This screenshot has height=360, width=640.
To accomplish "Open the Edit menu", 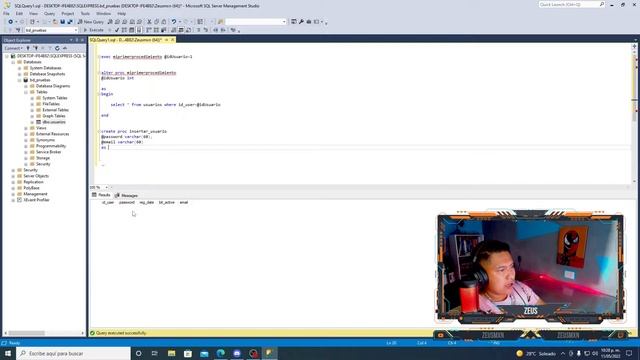I will pos(19,13).
